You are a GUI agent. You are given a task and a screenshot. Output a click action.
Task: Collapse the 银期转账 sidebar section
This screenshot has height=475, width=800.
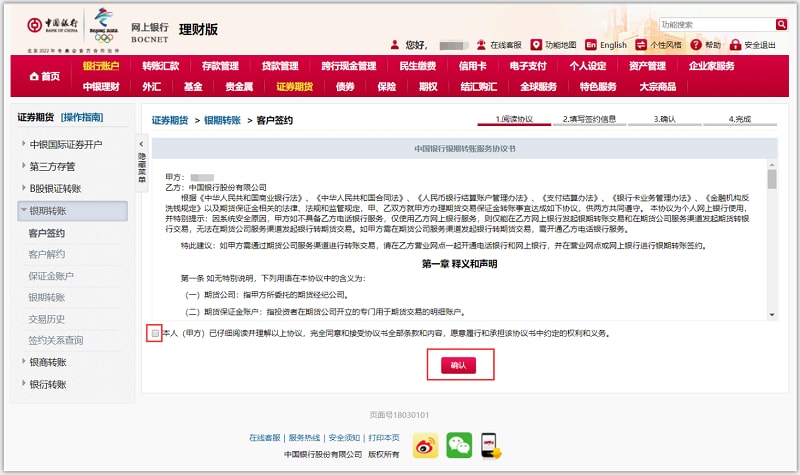24,211
